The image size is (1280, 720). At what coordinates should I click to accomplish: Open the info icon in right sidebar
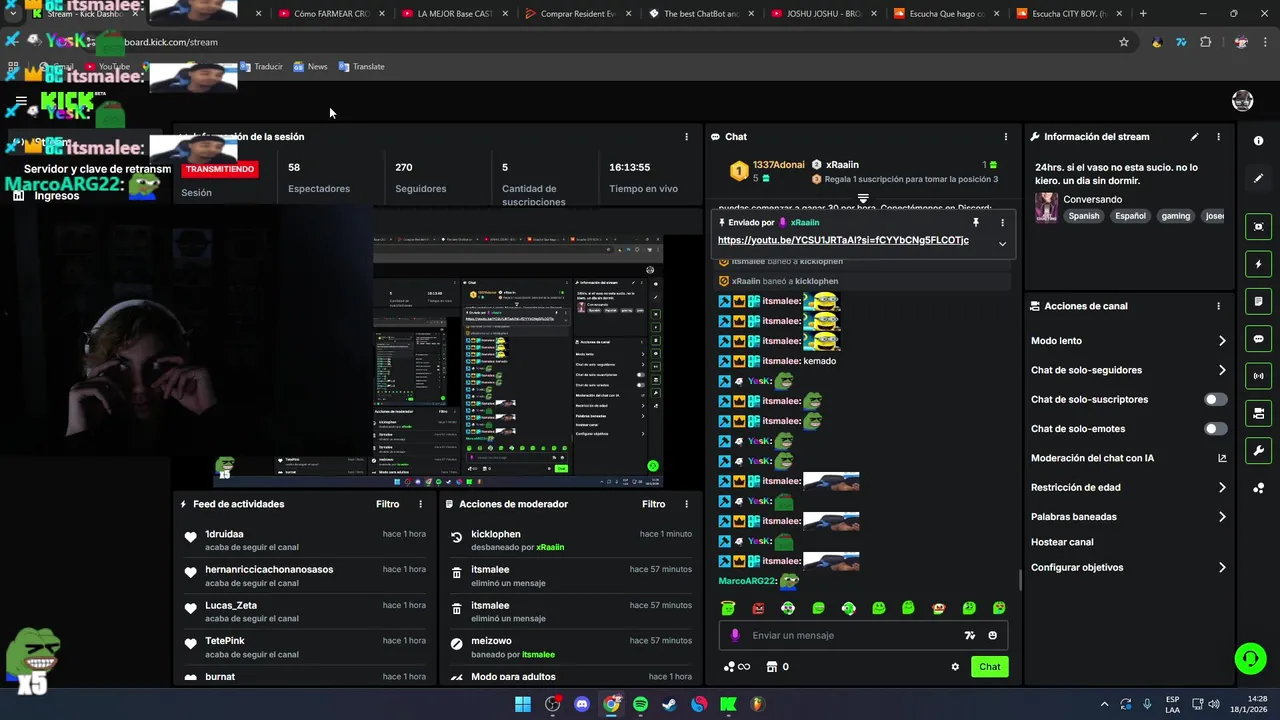(1258, 141)
